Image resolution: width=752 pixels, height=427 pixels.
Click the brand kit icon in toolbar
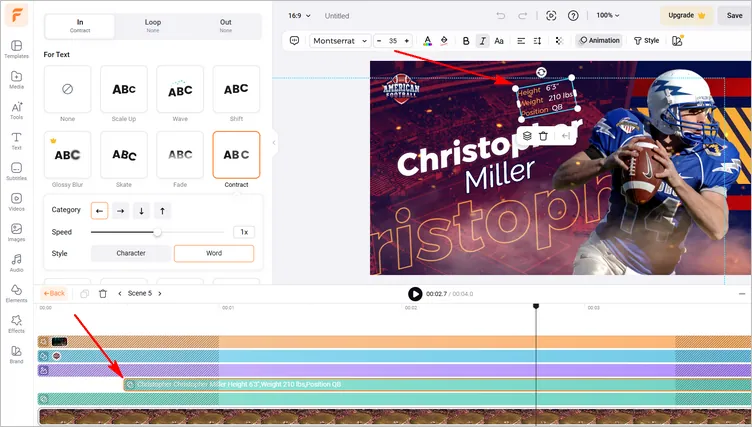(x=677, y=41)
